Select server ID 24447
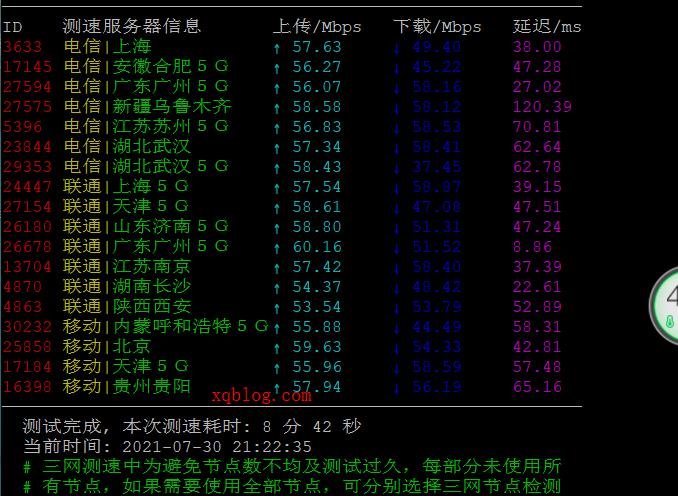 click(27, 186)
